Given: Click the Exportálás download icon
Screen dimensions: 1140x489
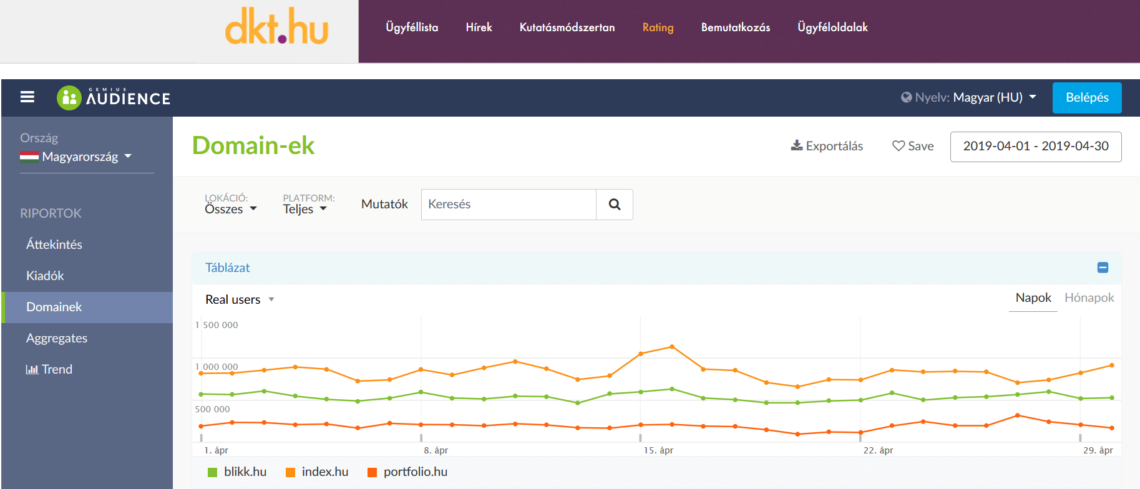Looking at the screenshot, I should pyautogui.click(x=796, y=146).
